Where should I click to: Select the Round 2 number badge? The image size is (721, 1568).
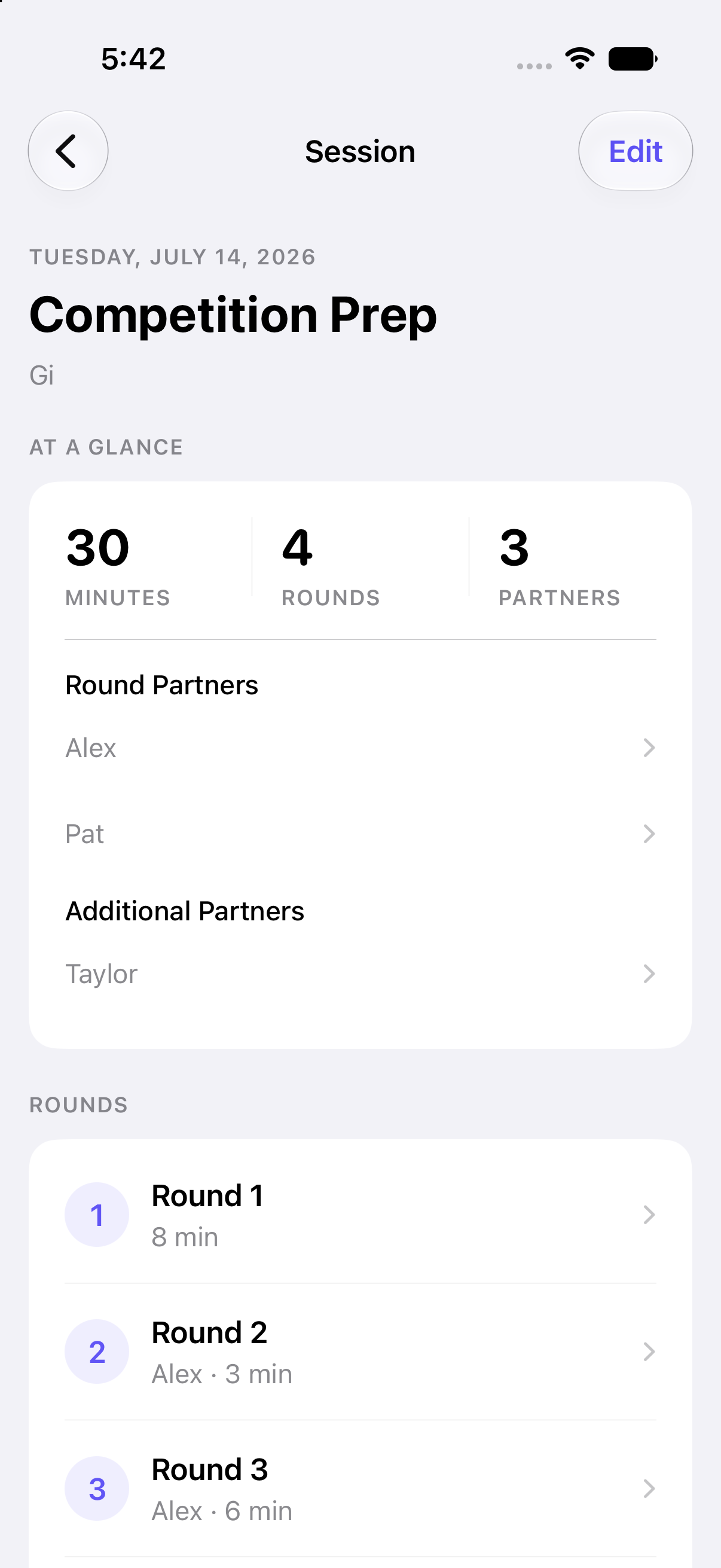pyautogui.click(x=97, y=1352)
